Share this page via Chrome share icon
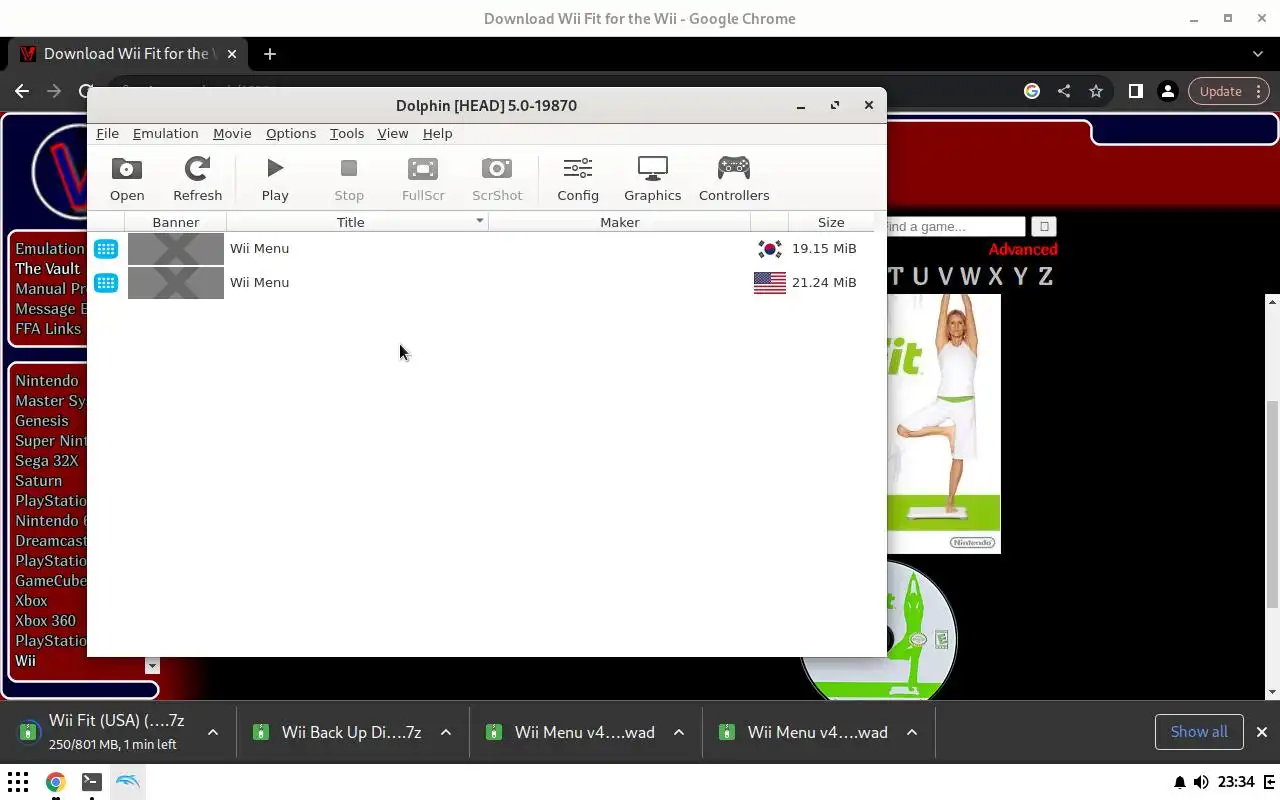Viewport: 1280px width, 800px height. 1064,91
